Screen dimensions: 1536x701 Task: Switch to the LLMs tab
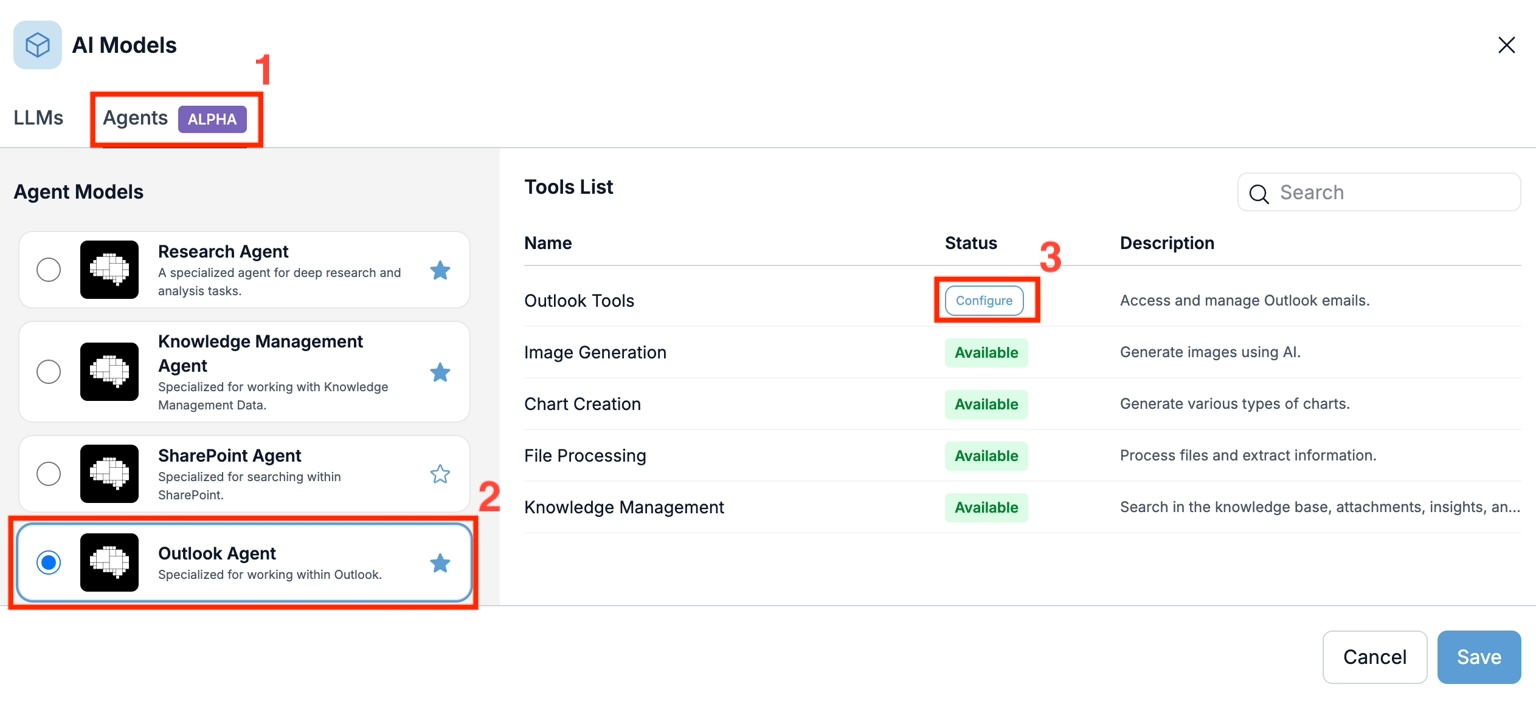point(39,118)
